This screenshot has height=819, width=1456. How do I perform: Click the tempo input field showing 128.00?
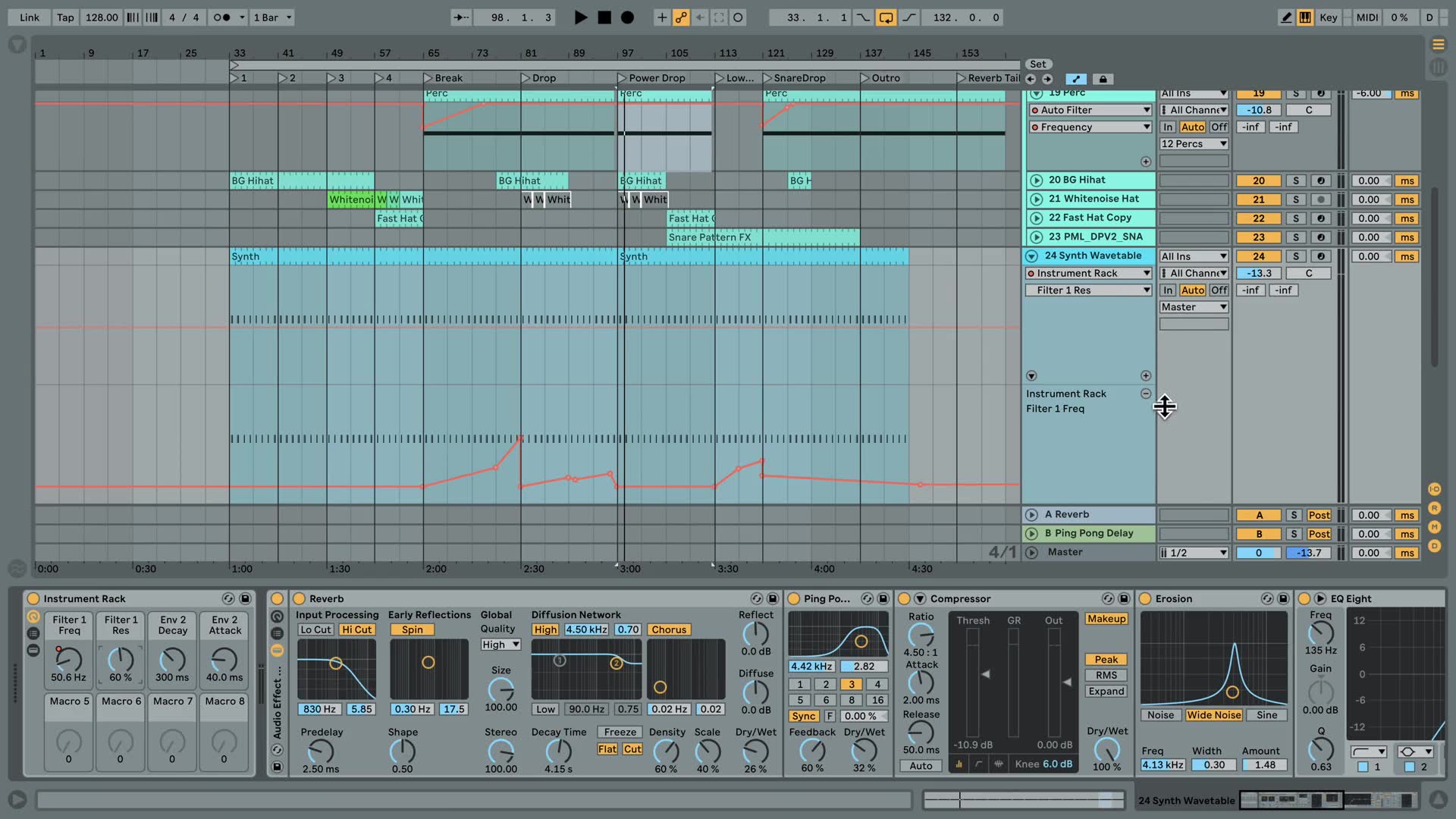pyautogui.click(x=100, y=17)
